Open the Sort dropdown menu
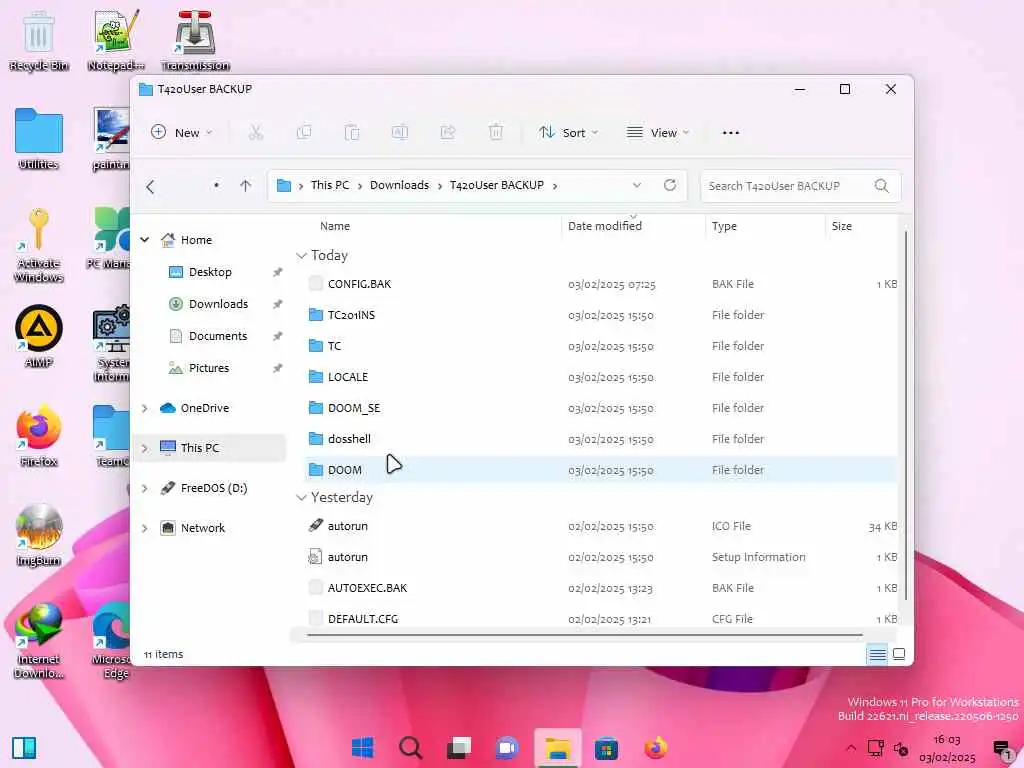 pyautogui.click(x=568, y=133)
